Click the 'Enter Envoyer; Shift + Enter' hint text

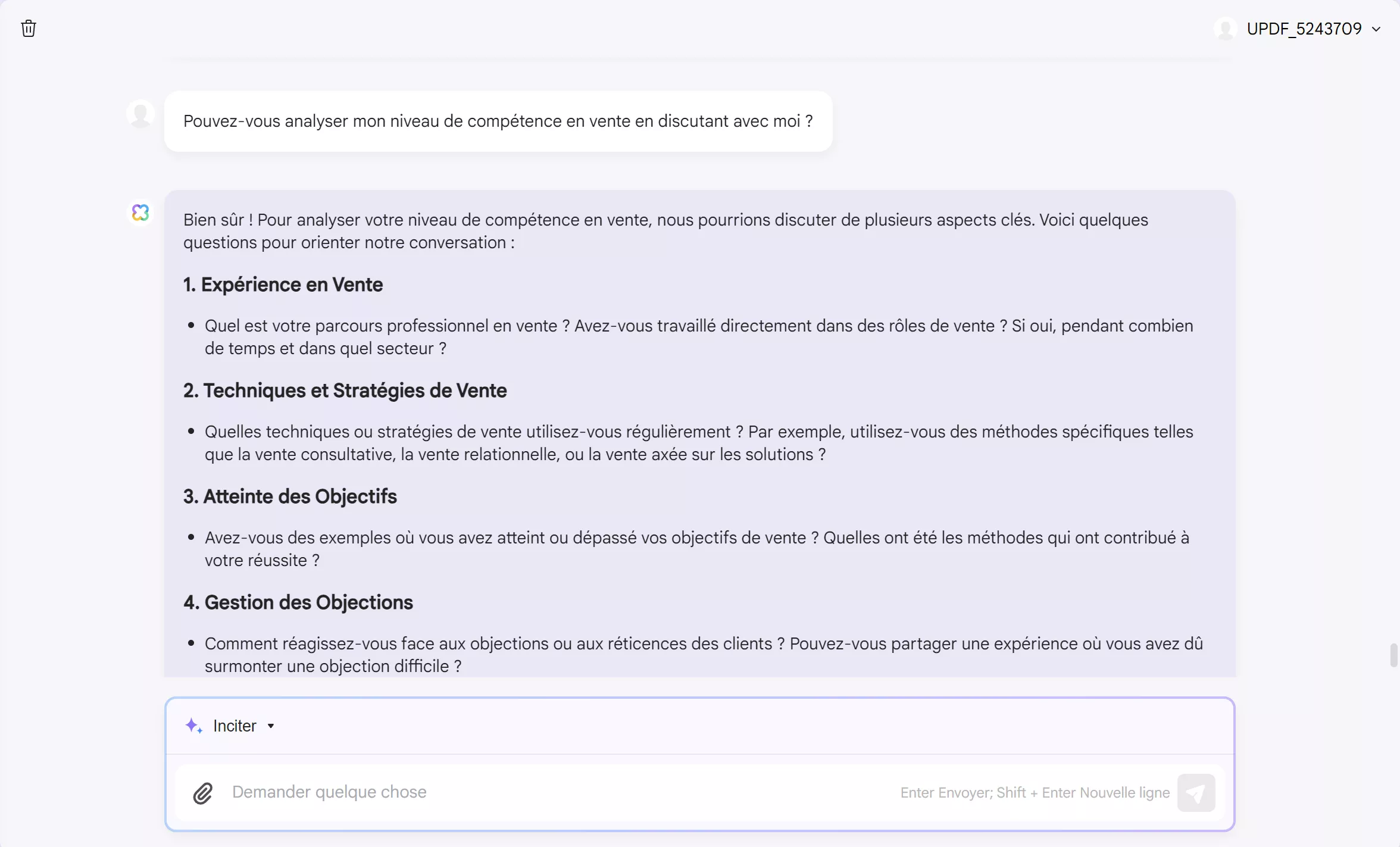click(x=1034, y=792)
